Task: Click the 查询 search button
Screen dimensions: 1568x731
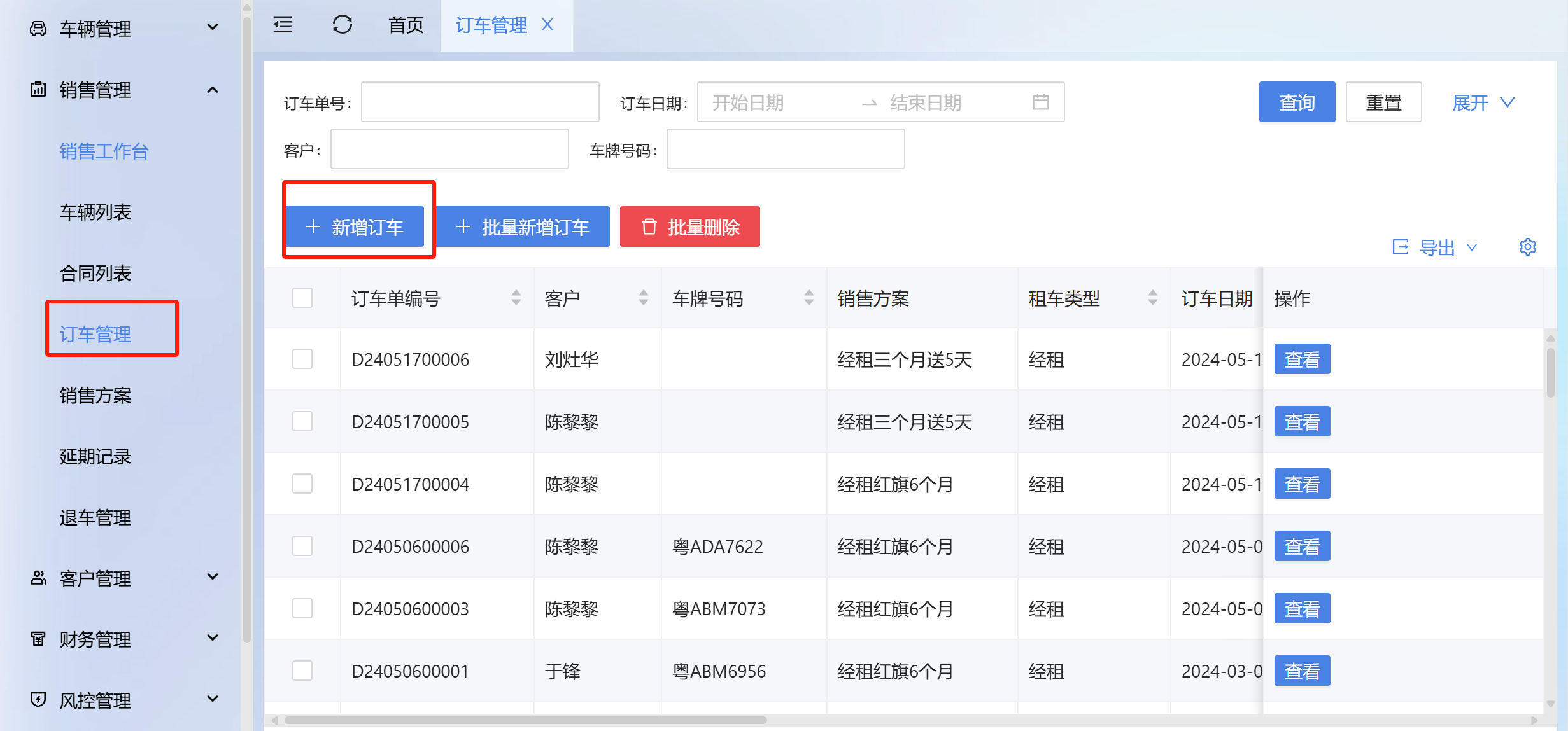Action: pos(1296,102)
